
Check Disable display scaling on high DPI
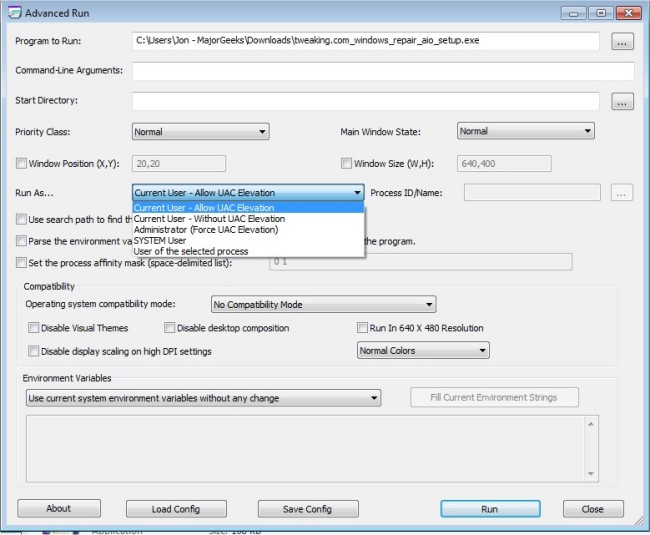point(34,351)
